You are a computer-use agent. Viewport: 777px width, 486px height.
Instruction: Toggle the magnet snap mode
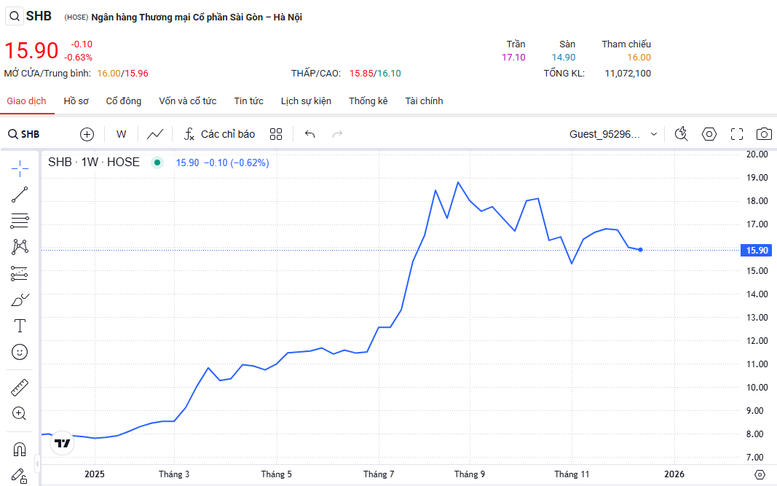(x=19, y=449)
